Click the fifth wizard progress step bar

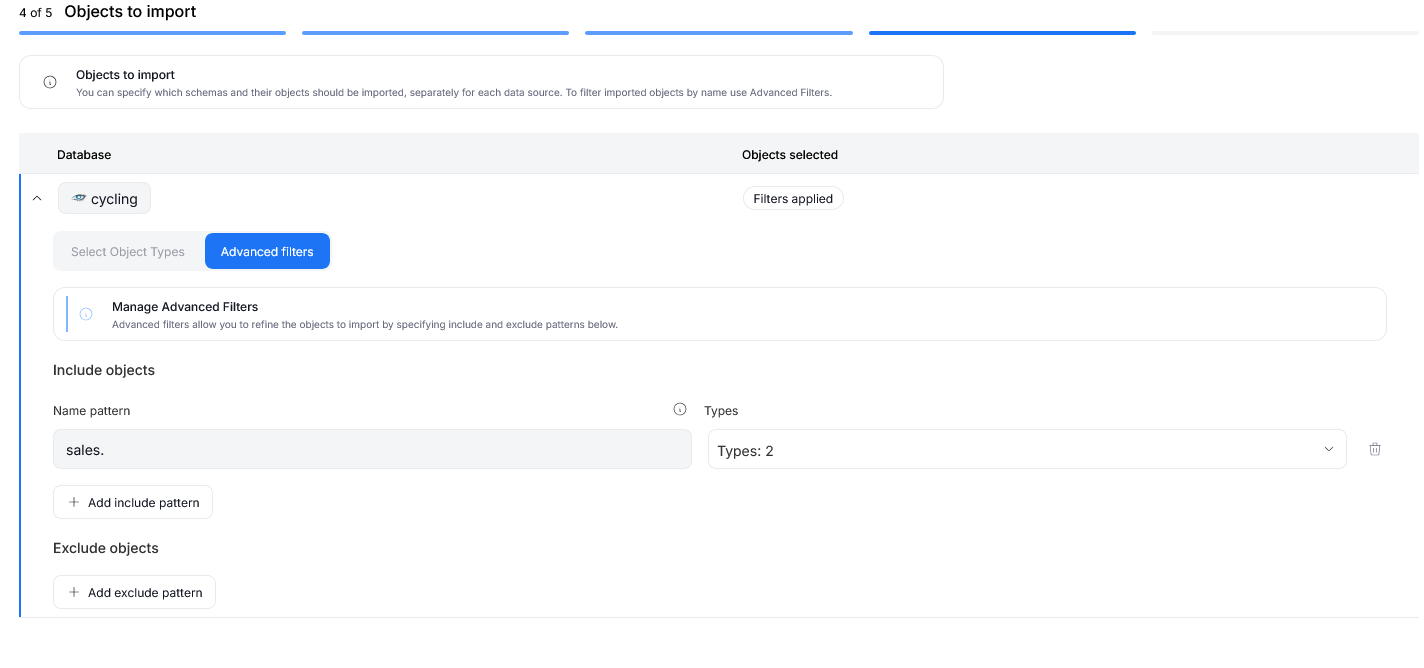coord(1285,33)
